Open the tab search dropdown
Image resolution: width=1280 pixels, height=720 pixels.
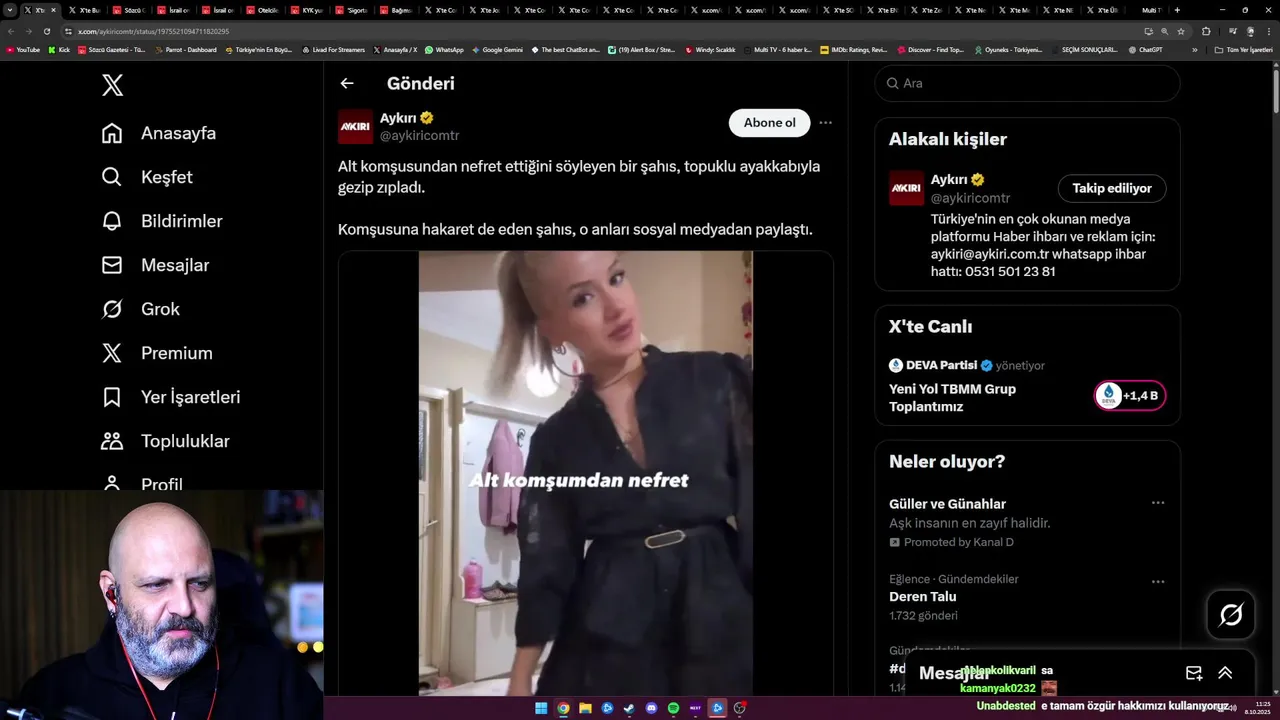tap(10, 10)
